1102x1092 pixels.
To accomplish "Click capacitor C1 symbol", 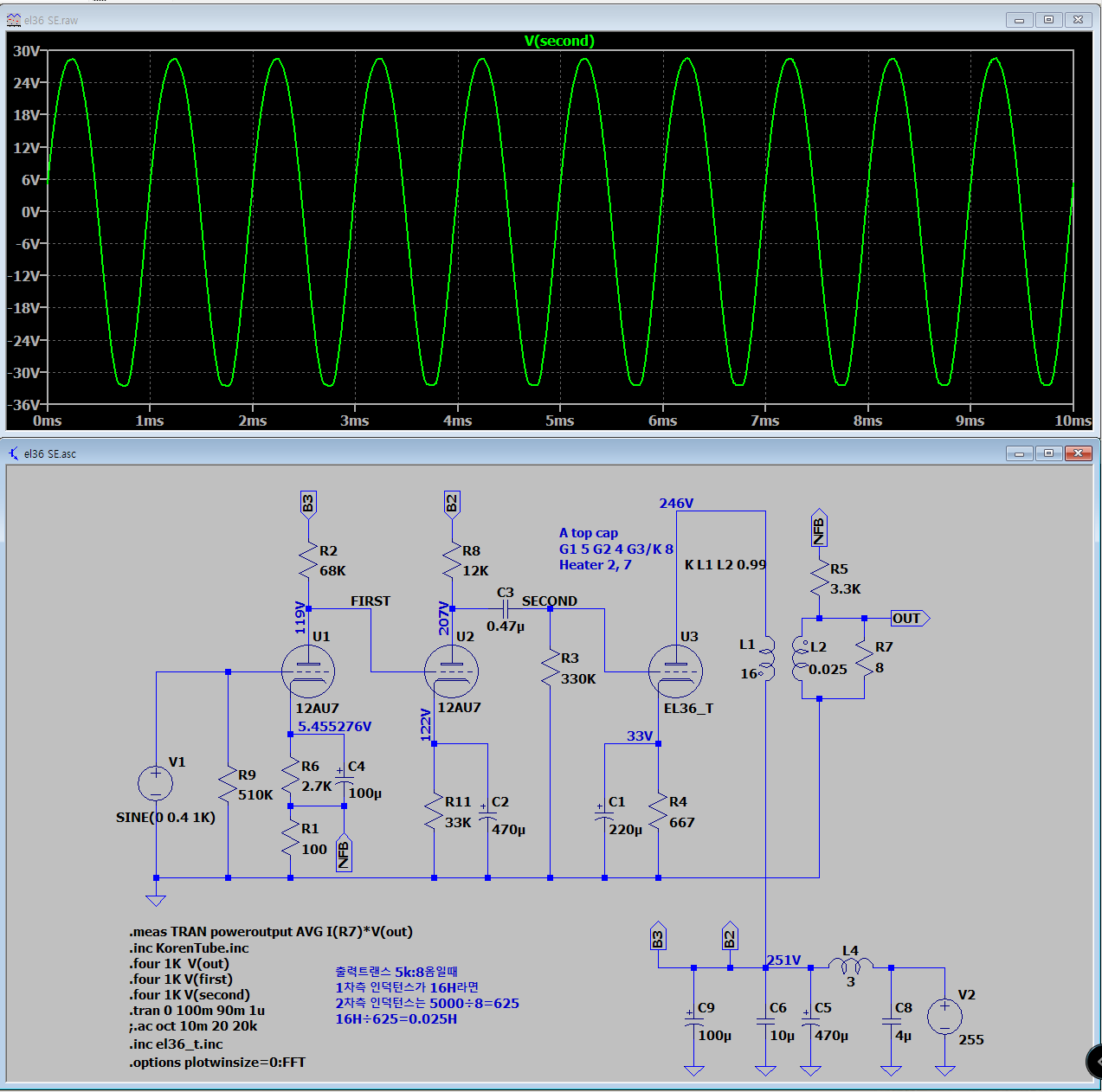I will point(604,813).
